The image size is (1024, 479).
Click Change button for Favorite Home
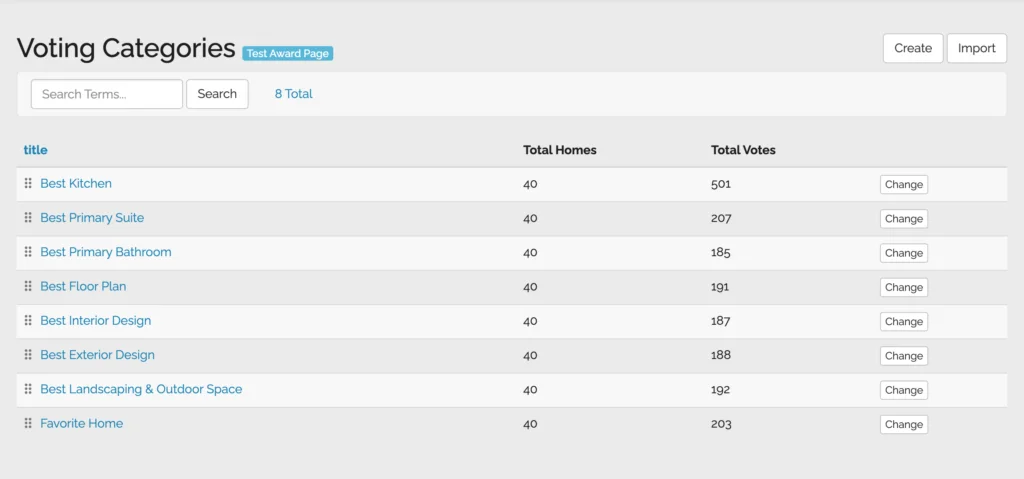(x=904, y=425)
